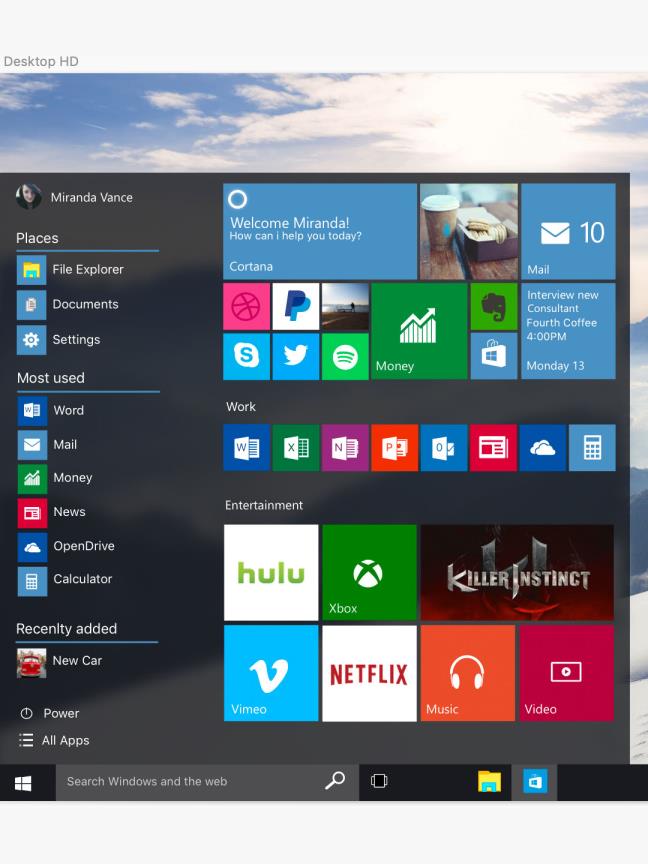Open the coffee photo tile
Screen dimensions: 648x864
[x=469, y=231]
